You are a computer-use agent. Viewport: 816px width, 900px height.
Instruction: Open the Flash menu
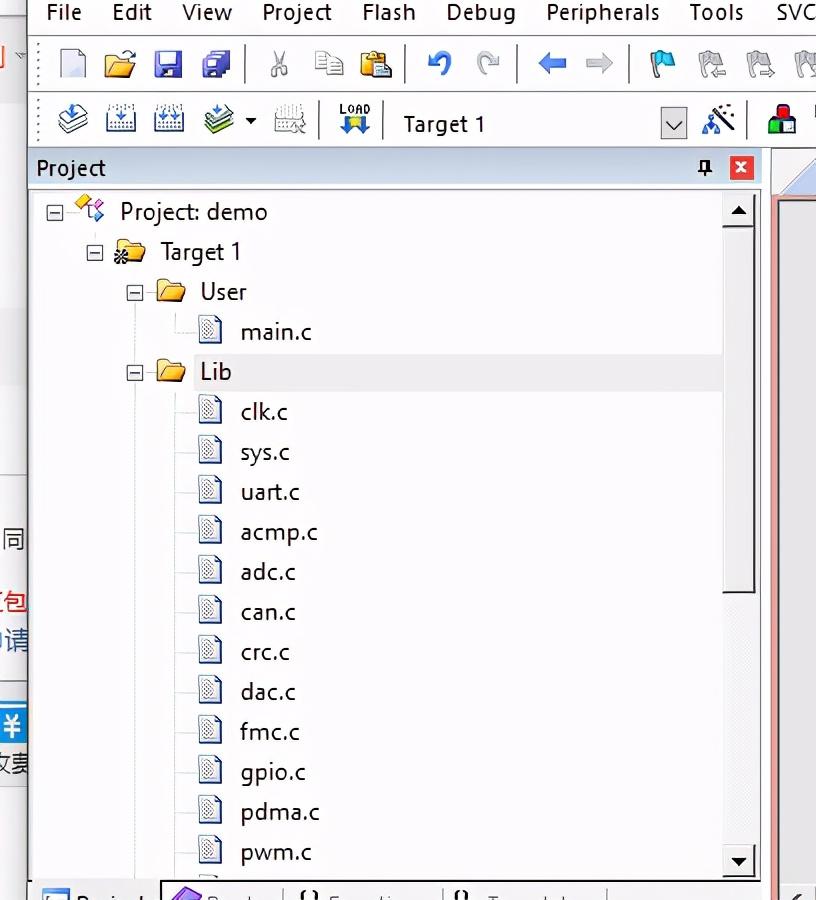(388, 13)
